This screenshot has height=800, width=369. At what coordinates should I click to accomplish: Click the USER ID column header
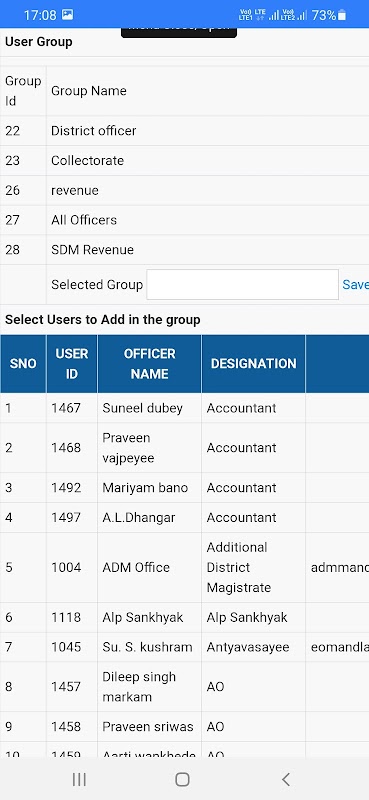72,364
